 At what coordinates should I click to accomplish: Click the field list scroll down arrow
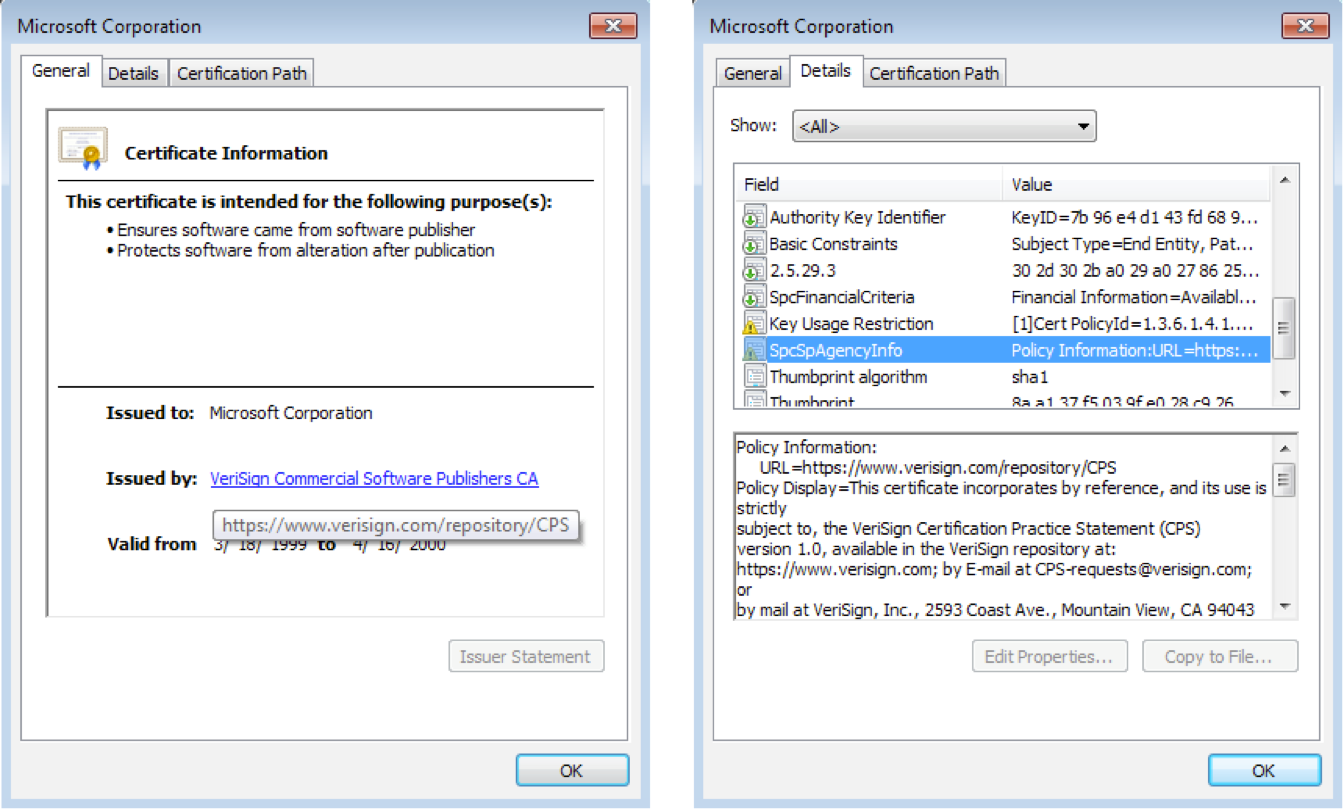click(1284, 394)
